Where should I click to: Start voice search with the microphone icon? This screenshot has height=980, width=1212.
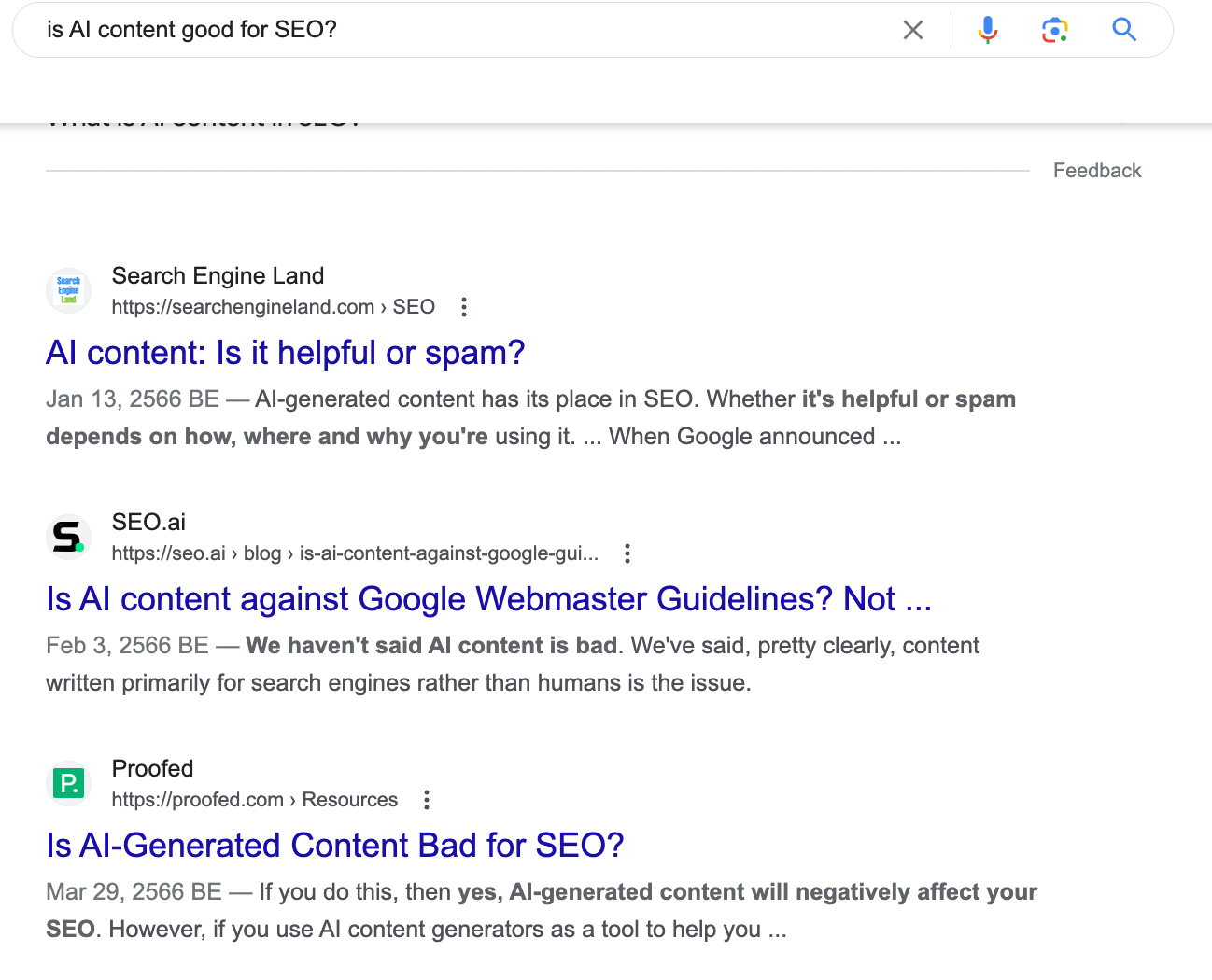[x=987, y=30]
